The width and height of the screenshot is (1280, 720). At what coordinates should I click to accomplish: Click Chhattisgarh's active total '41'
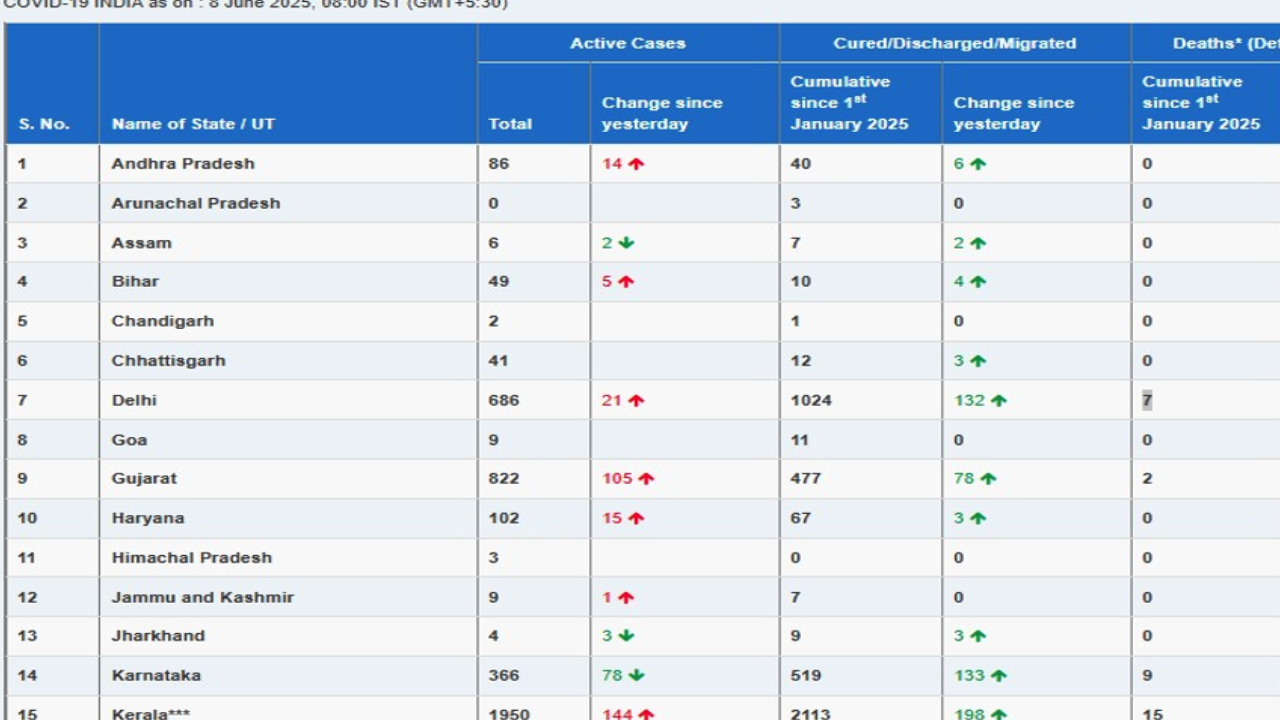[x=498, y=361]
